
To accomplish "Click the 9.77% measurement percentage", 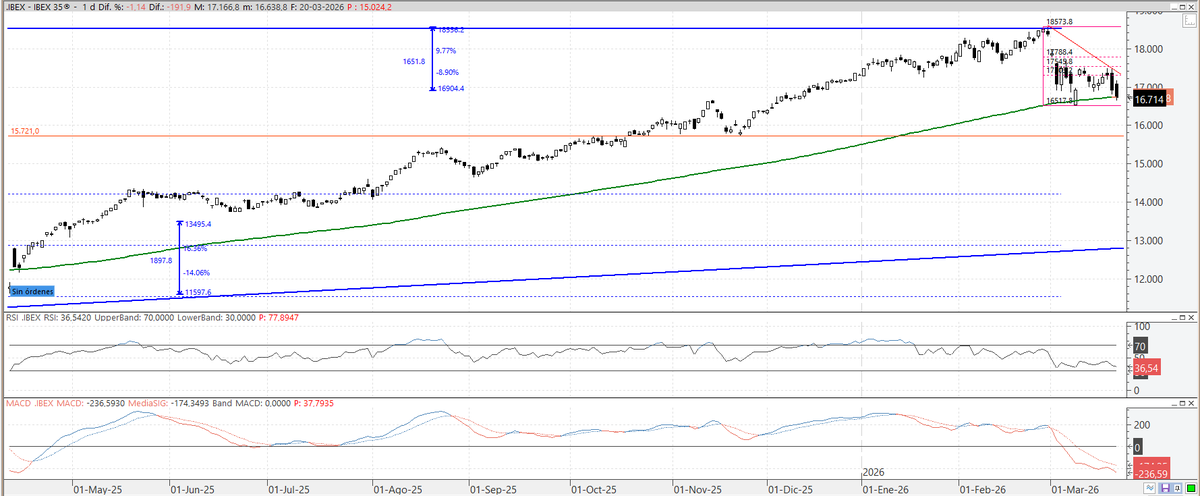I will point(448,50).
